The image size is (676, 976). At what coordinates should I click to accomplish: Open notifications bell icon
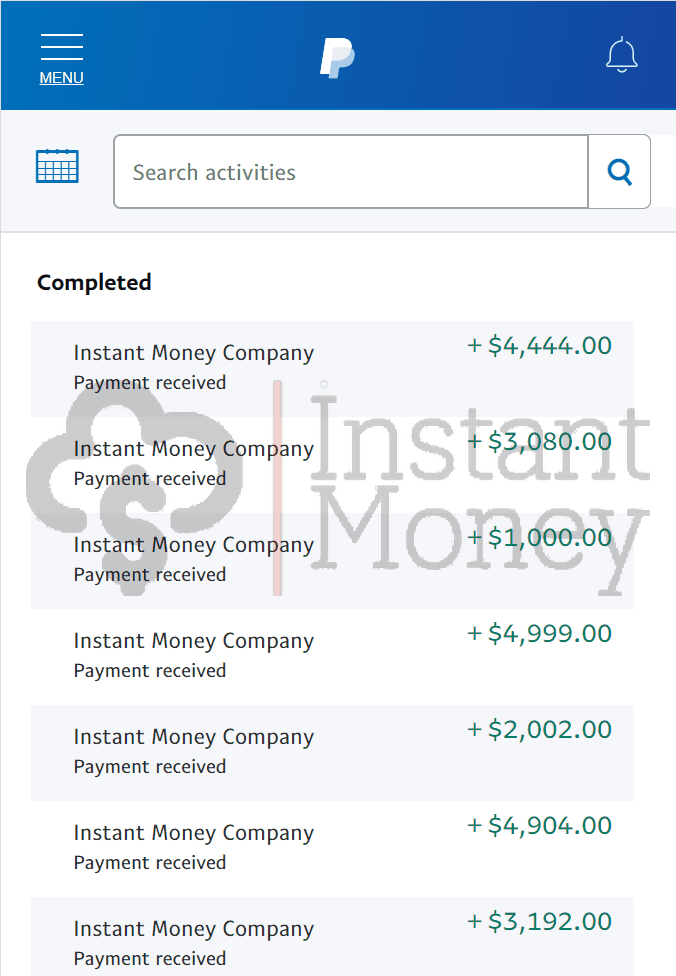click(x=621, y=55)
